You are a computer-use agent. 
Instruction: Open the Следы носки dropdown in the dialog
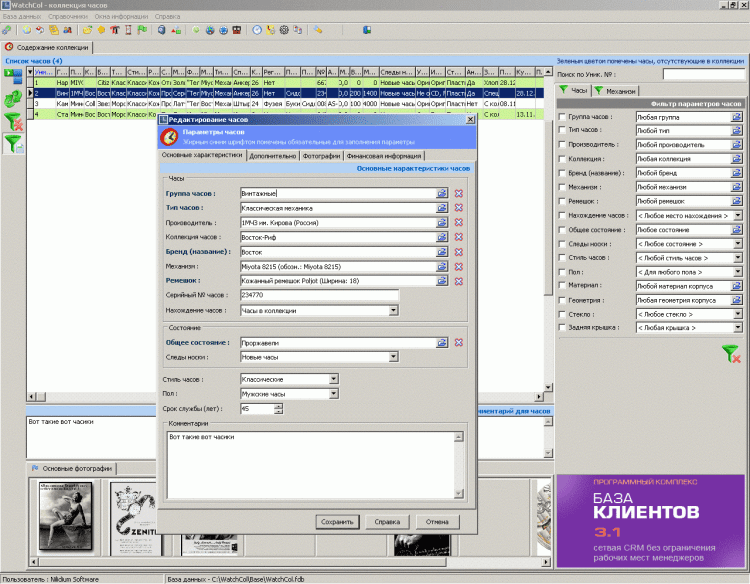tap(393, 357)
